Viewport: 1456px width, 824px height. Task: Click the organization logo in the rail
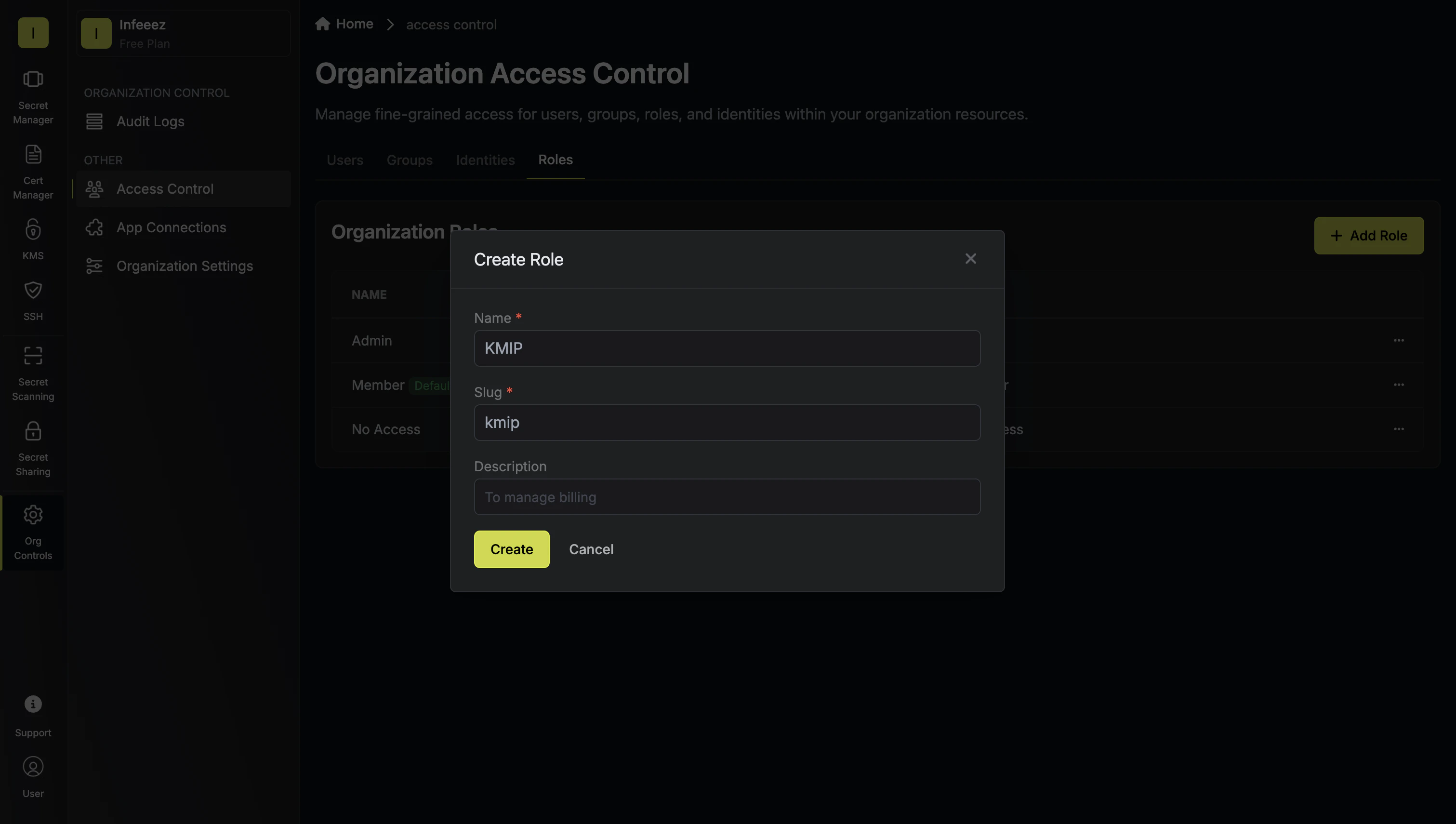click(33, 32)
